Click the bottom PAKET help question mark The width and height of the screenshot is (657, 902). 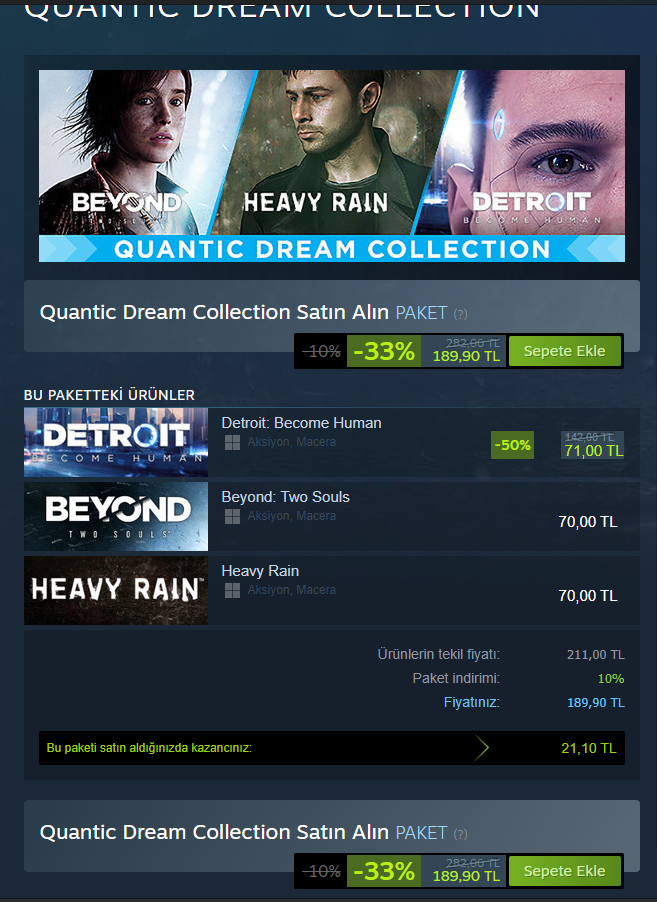point(460,834)
